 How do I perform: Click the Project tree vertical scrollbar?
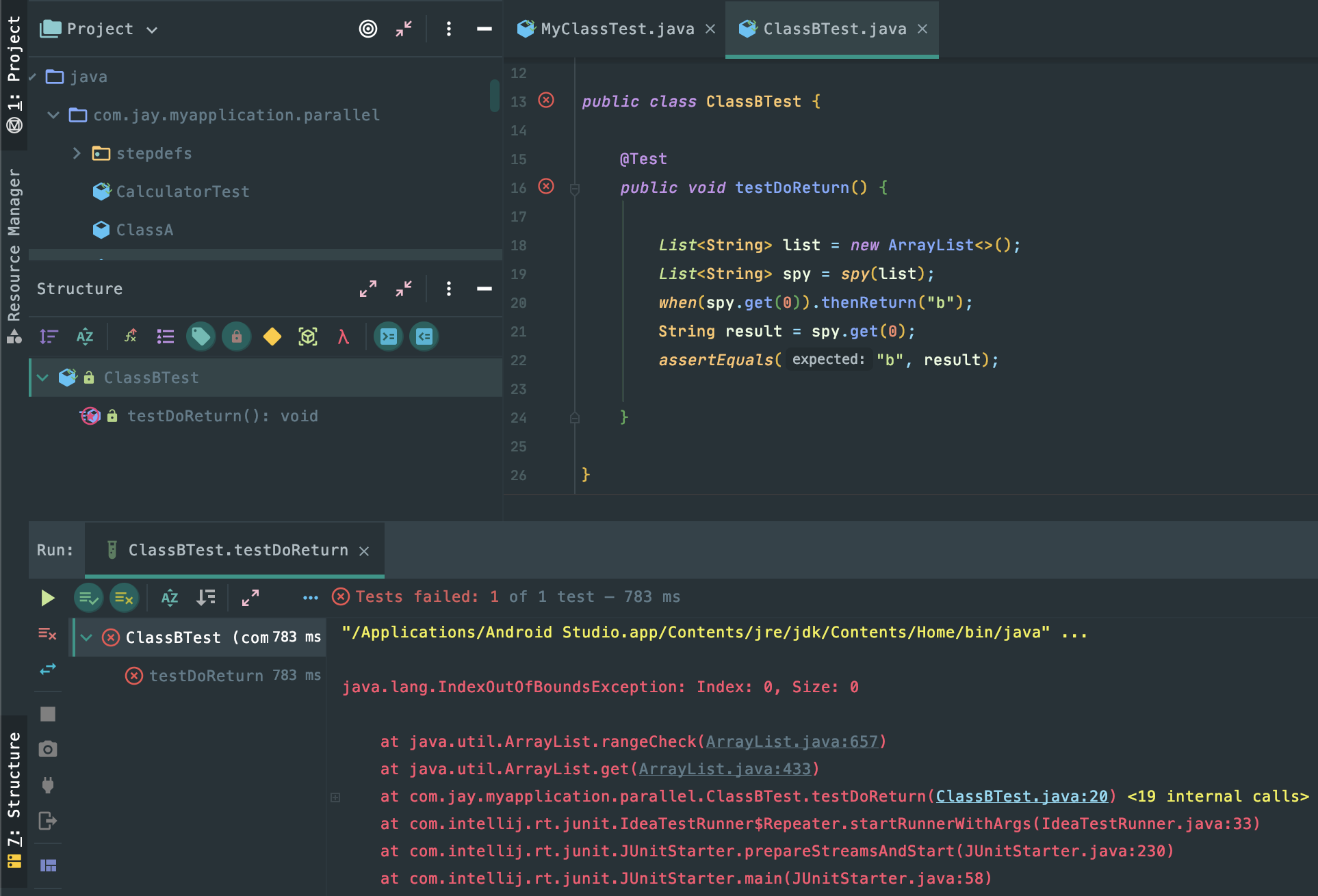494,96
